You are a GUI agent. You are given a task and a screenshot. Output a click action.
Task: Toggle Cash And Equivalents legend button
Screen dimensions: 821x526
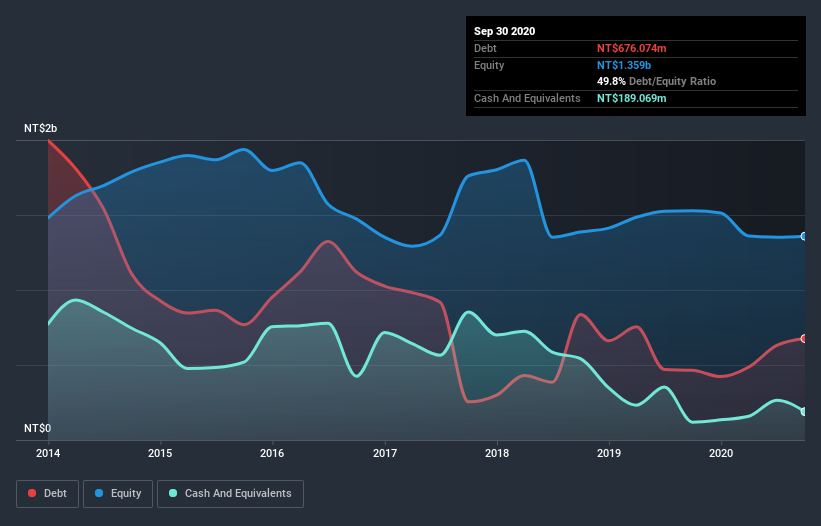tap(230, 494)
